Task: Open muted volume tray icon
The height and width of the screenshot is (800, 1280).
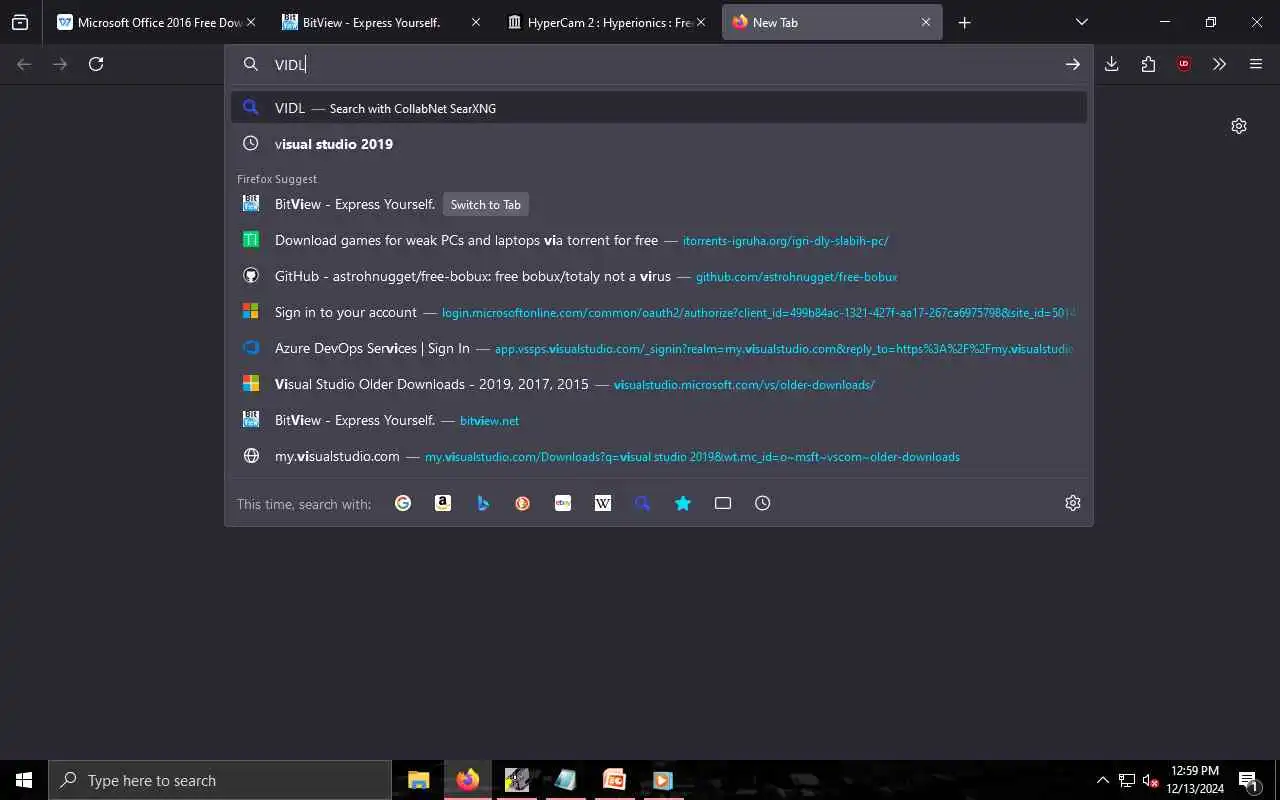Action: pos(1150,780)
